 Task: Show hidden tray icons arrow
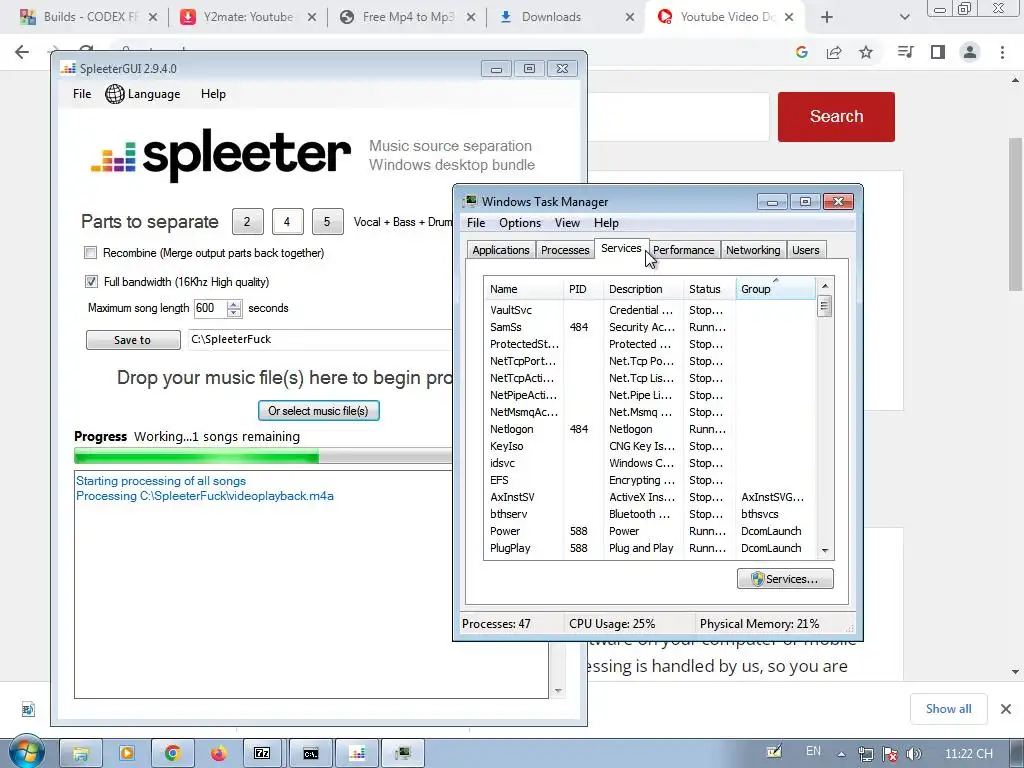coord(842,754)
